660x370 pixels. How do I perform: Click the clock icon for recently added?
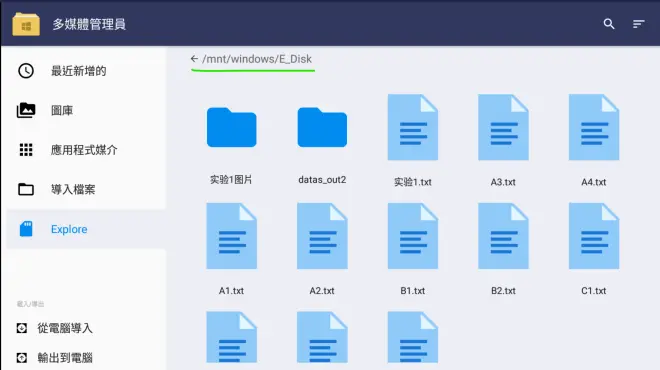click(x=26, y=71)
